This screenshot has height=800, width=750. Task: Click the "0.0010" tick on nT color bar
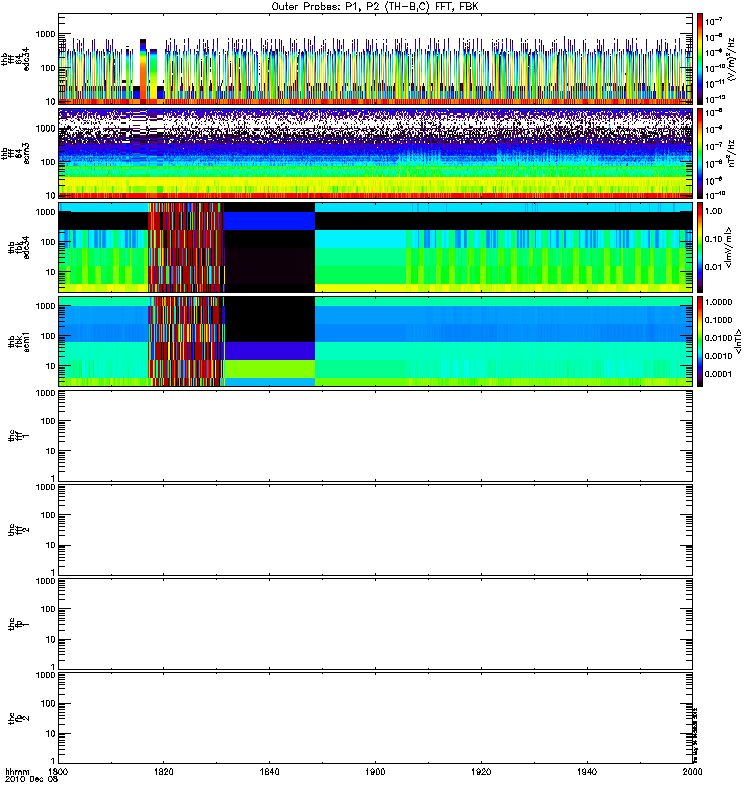coord(718,356)
